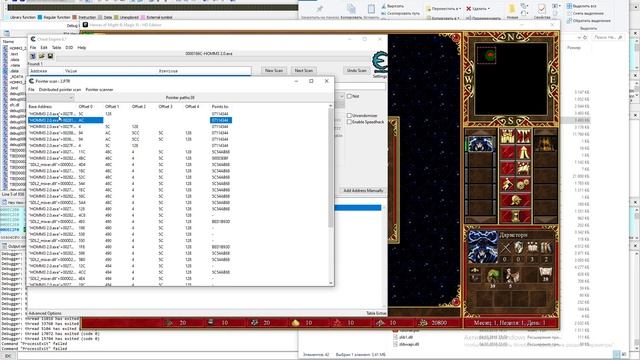Click first army creature slot in hero panel
This screenshot has width=640, height=360.
(x=493, y=276)
